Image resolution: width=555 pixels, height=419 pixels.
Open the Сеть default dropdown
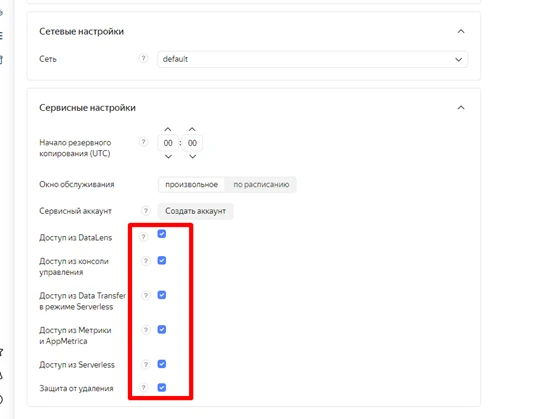tap(313, 59)
